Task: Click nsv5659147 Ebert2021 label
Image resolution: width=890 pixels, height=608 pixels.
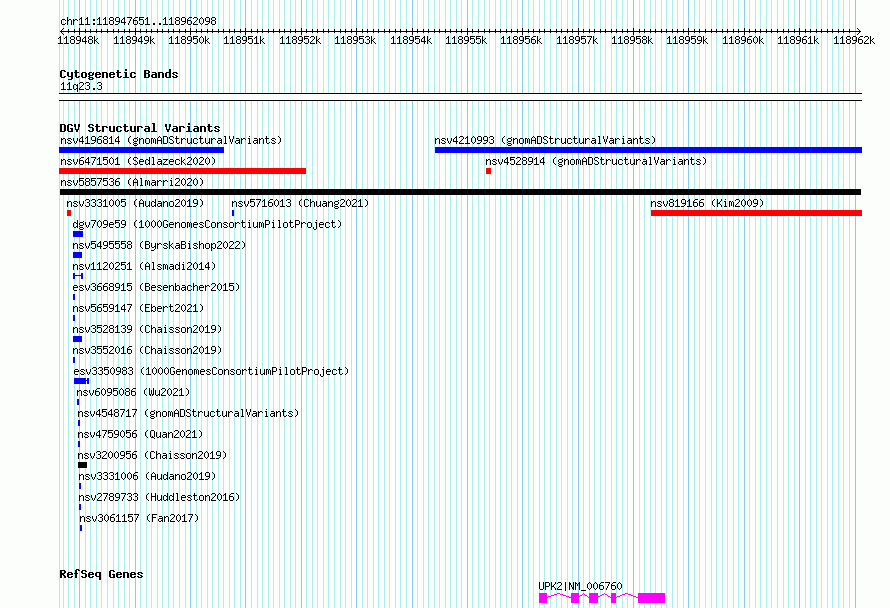Action: tap(138, 308)
